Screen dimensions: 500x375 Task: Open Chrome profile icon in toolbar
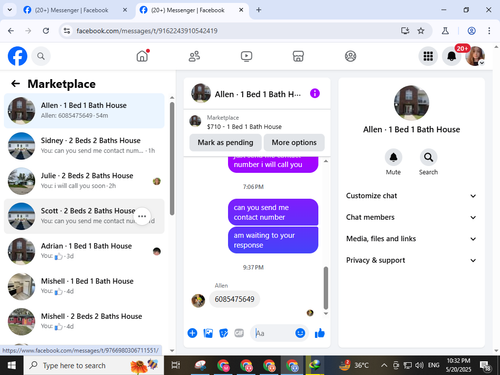click(x=471, y=31)
